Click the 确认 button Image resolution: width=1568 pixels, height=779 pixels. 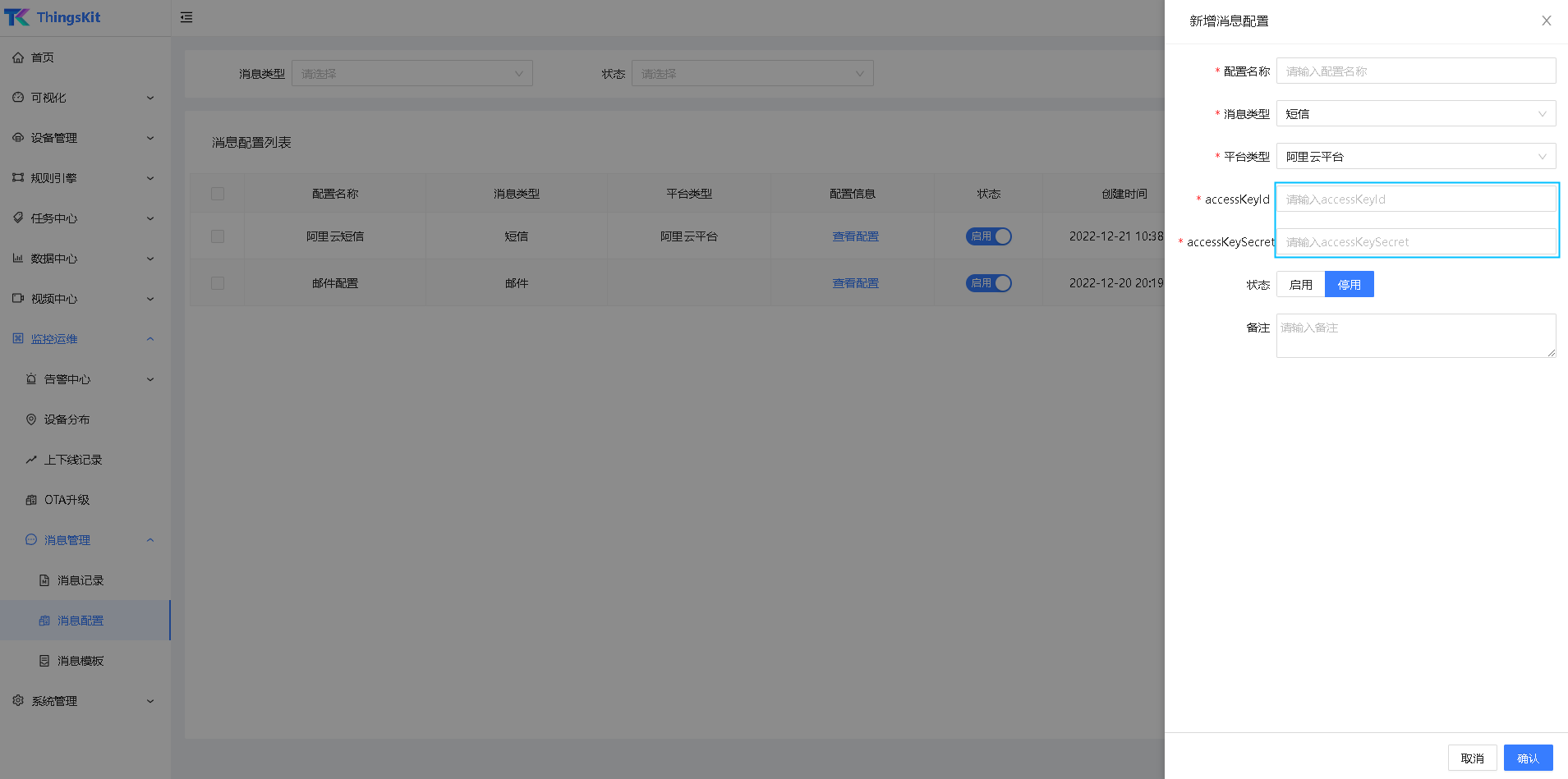tap(1528, 758)
